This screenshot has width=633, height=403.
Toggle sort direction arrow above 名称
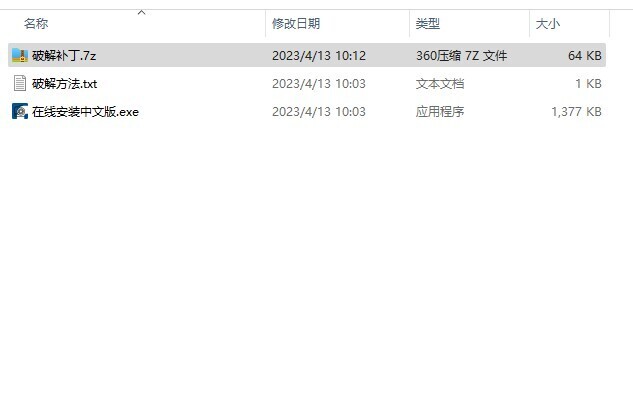141,13
